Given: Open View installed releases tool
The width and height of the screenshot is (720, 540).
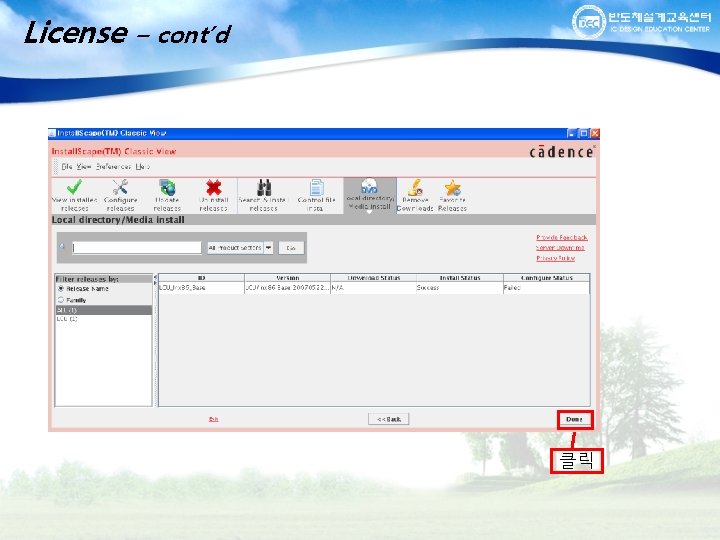Looking at the screenshot, I should [75, 195].
